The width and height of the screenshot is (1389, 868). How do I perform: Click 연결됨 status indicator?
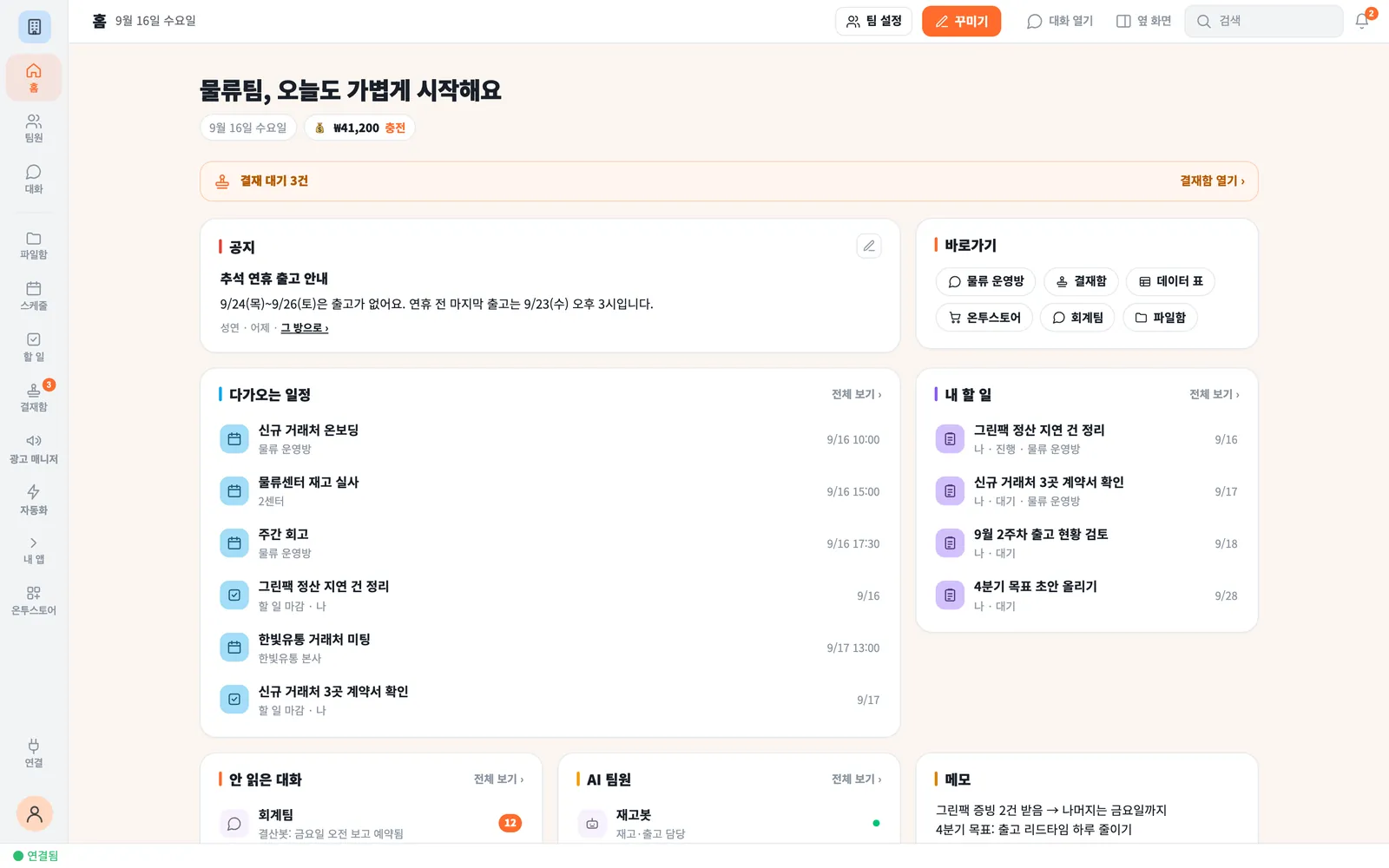(36, 856)
